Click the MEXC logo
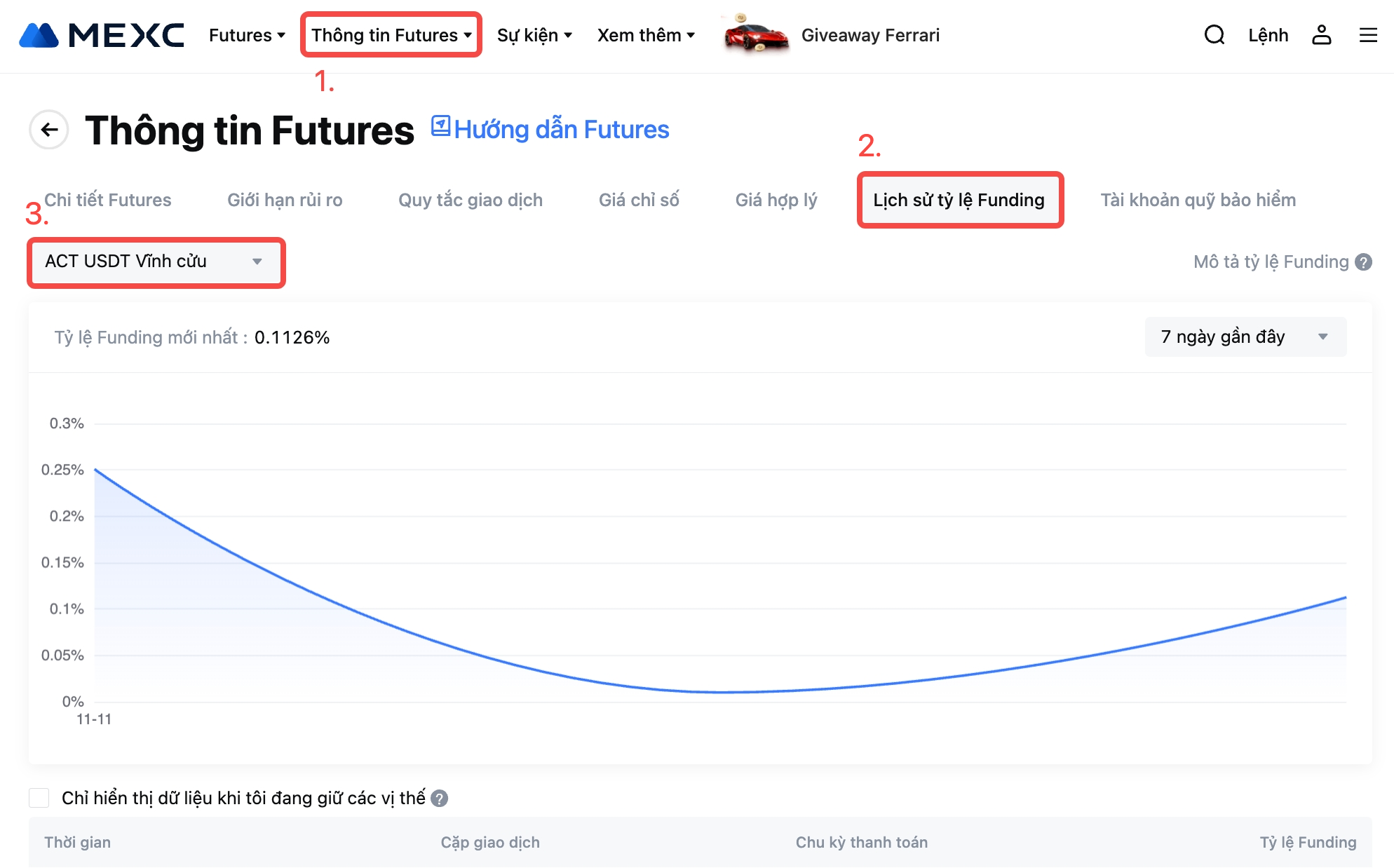Screen dimensions: 1394x868 [102, 35]
